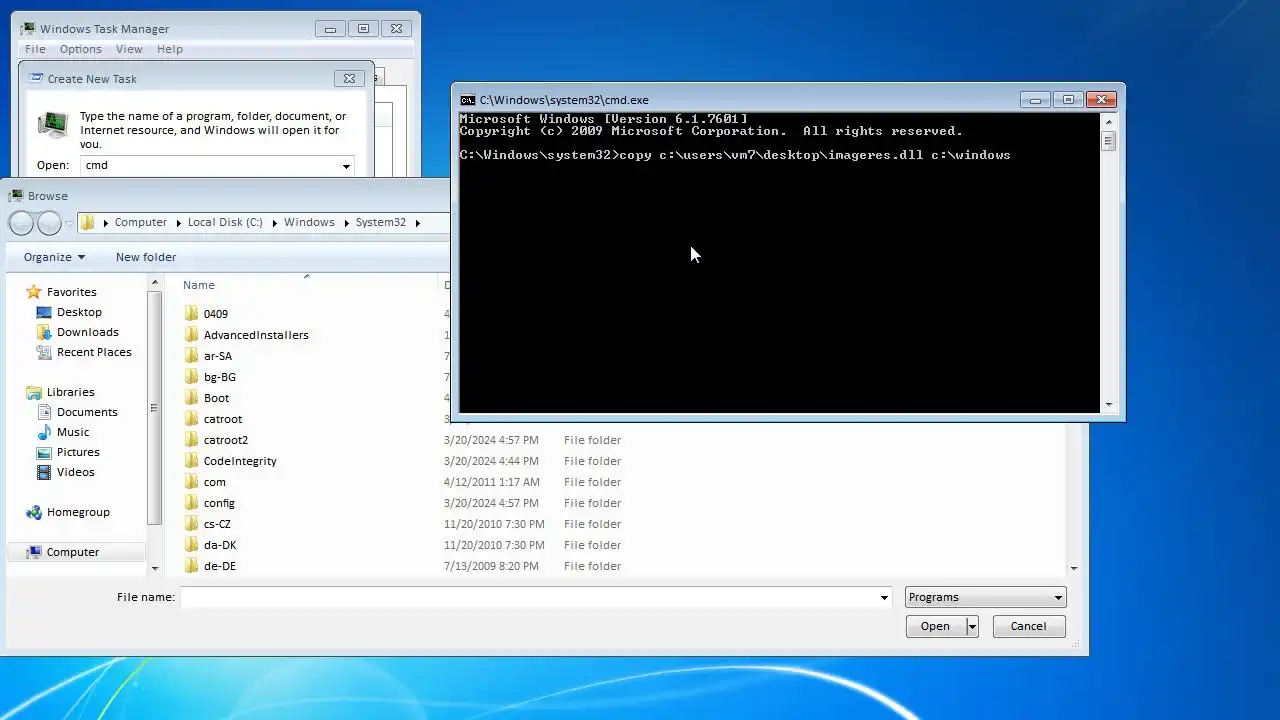Select the com folder icon

(x=192, y=482)
